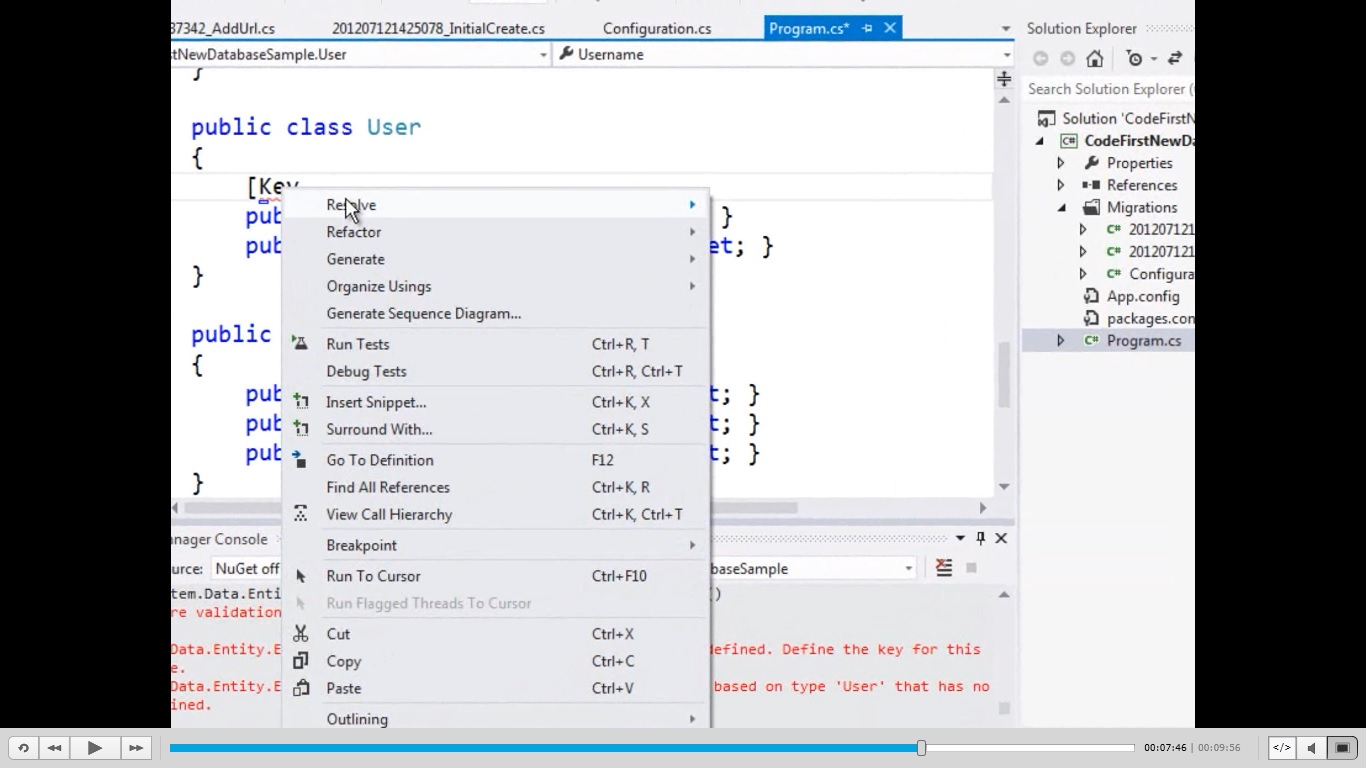
Task: Toggle auto-hide pin on Package Manager Console
Action: [x=981, y=538]
